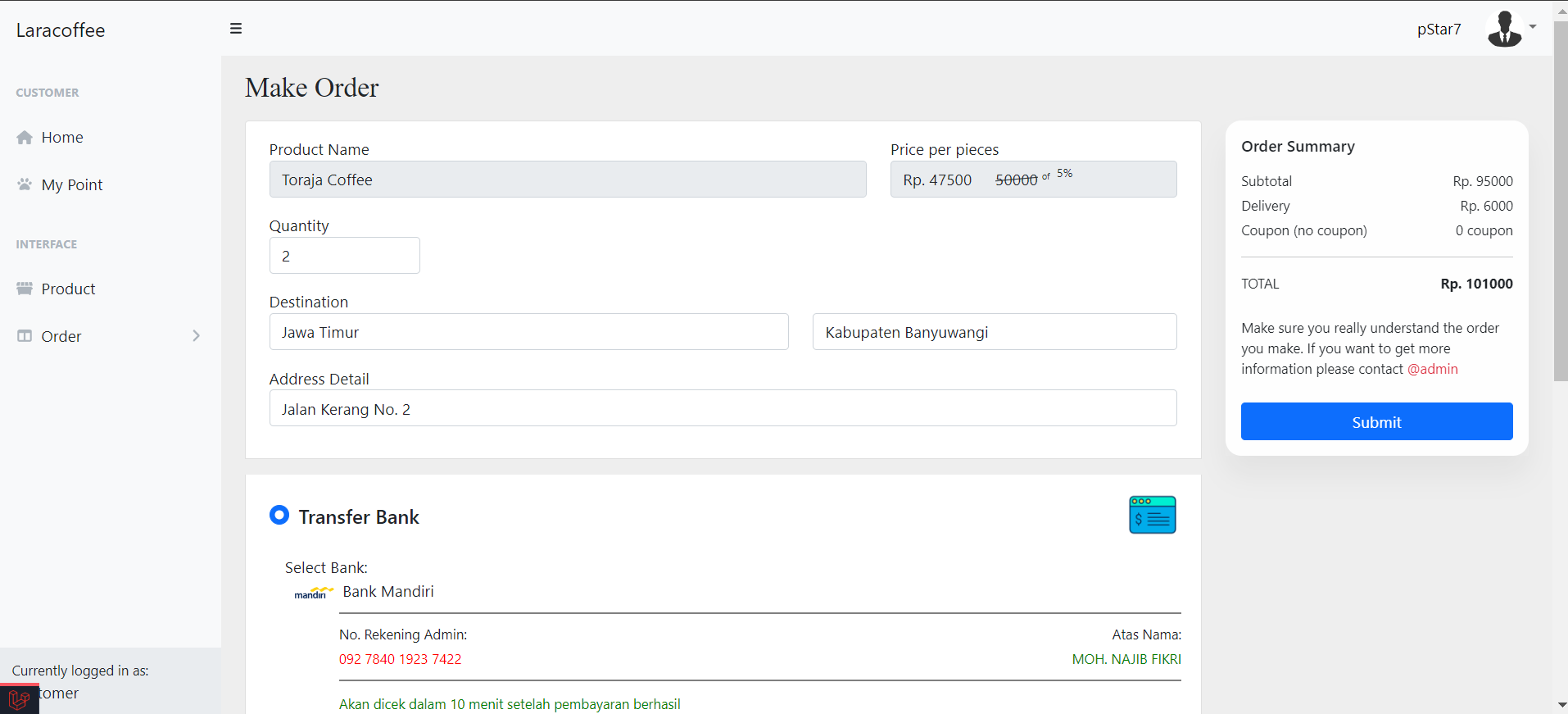Image resolution: width=1568 pixels, height=714 pixels.
Task: Click the bank transfer payment icon
Action: pyautogui.click(x=1152, y=515)
